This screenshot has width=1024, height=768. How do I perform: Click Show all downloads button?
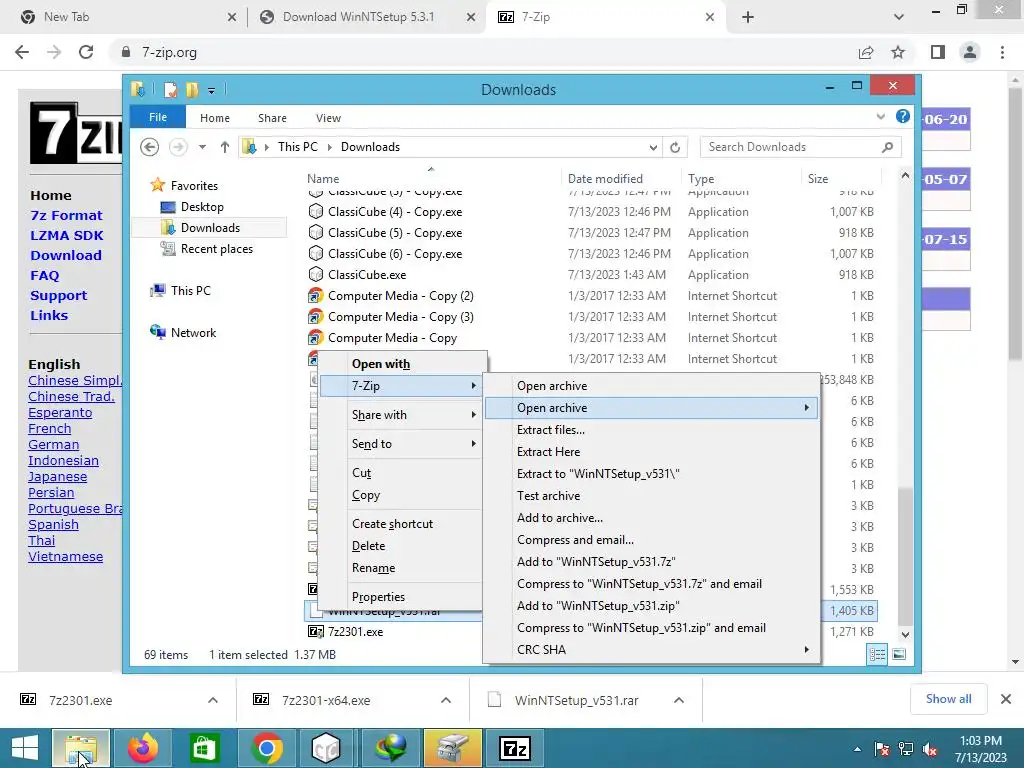[x=948, y=699]
